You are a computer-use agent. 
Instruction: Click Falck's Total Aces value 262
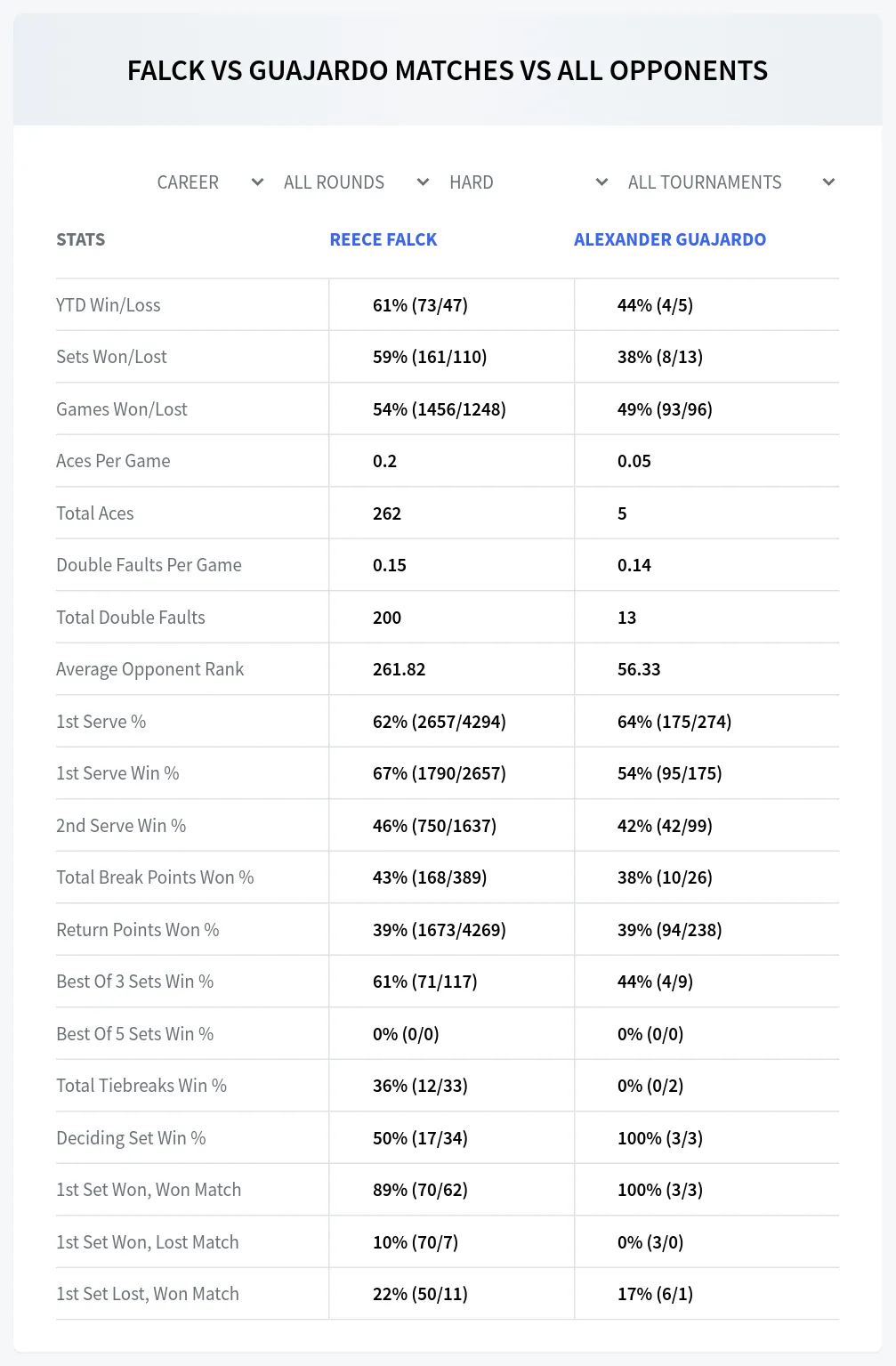387,513
